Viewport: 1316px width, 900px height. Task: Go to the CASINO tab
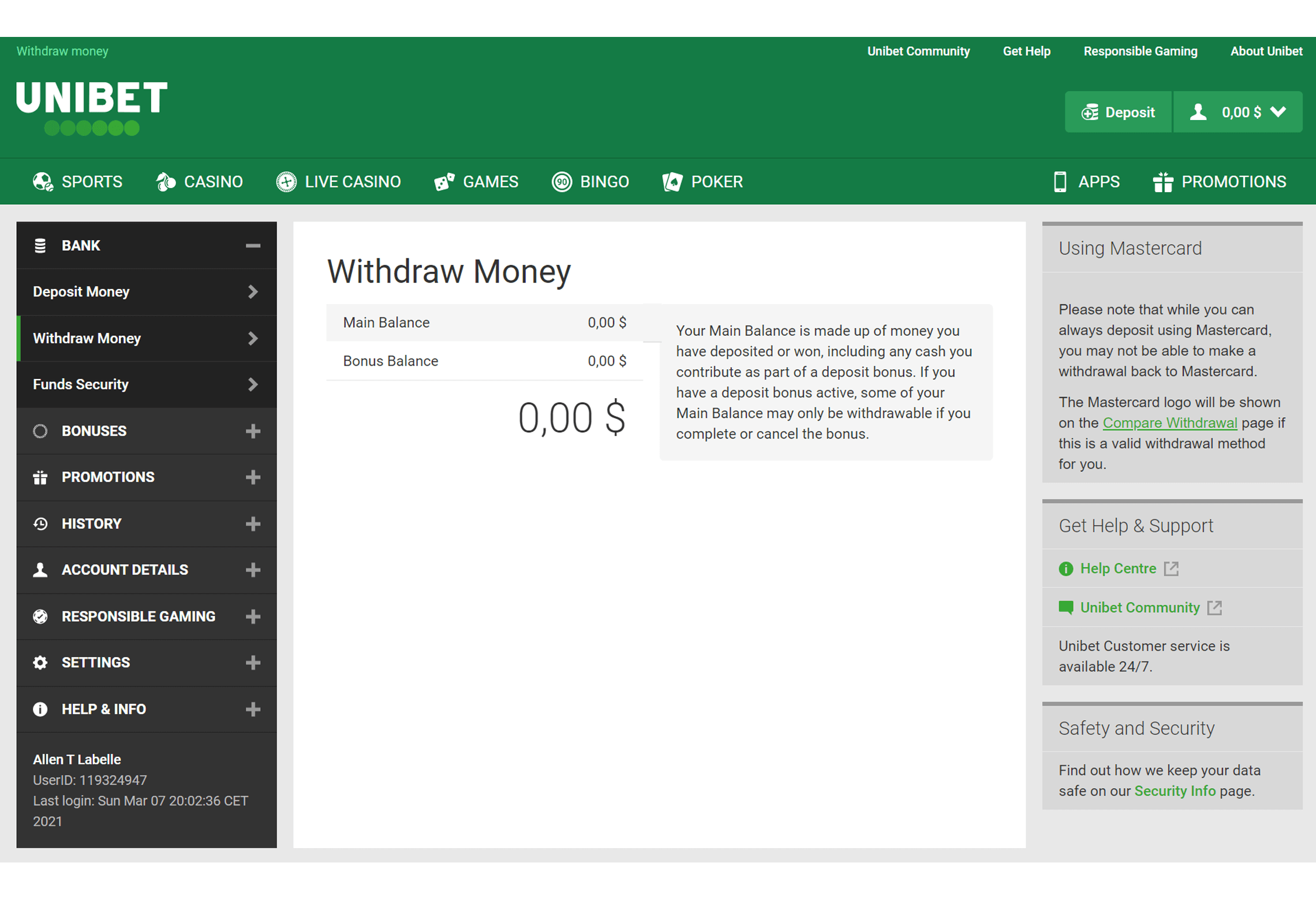click(199, 182)
